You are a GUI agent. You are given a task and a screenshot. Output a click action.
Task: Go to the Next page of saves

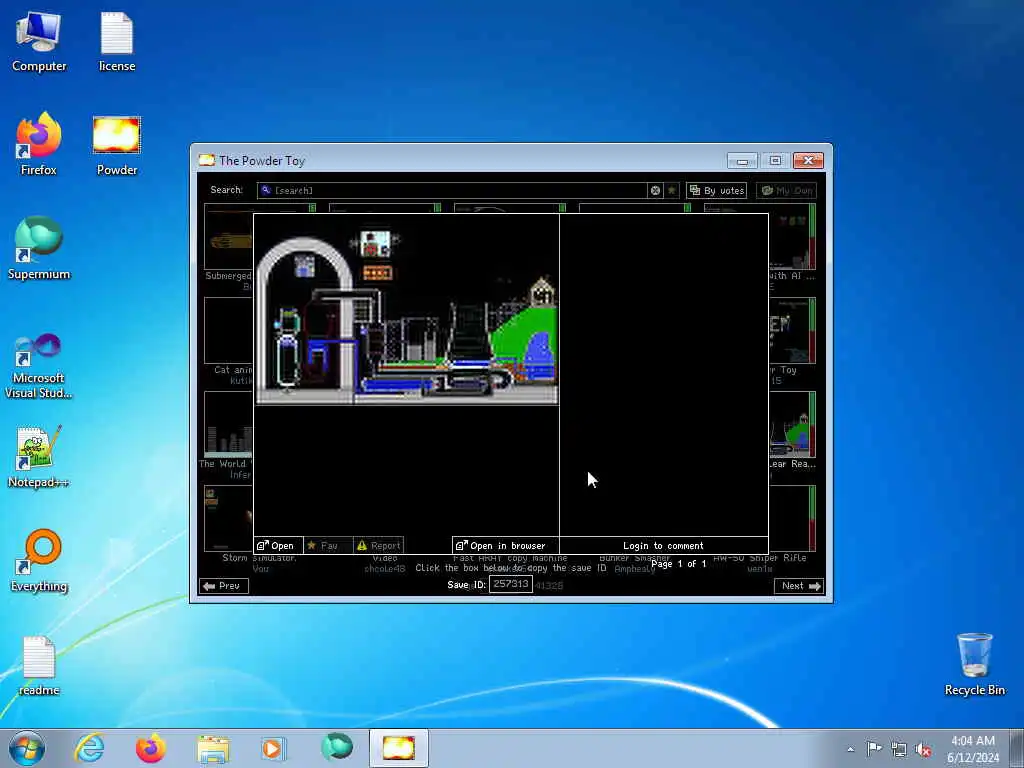[799, 586]
